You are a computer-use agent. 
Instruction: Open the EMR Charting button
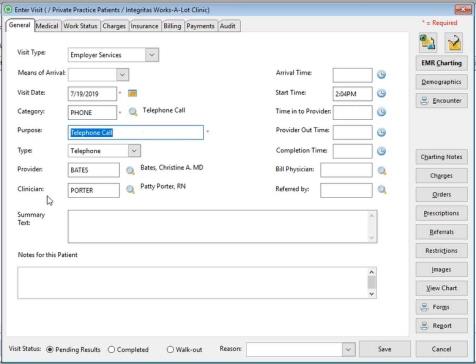coord(442,63)
